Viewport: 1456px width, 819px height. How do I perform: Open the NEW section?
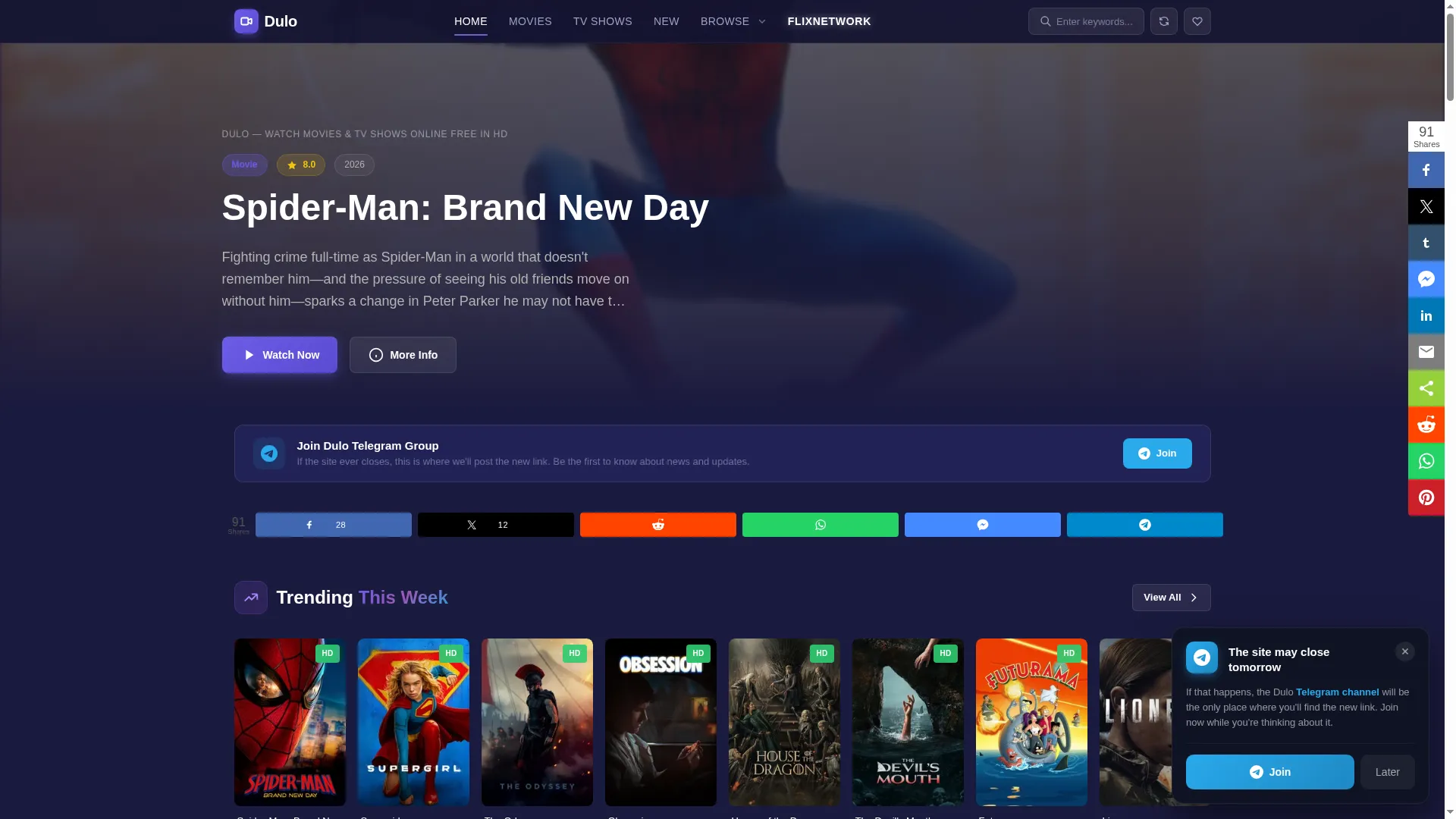[667, 21]
